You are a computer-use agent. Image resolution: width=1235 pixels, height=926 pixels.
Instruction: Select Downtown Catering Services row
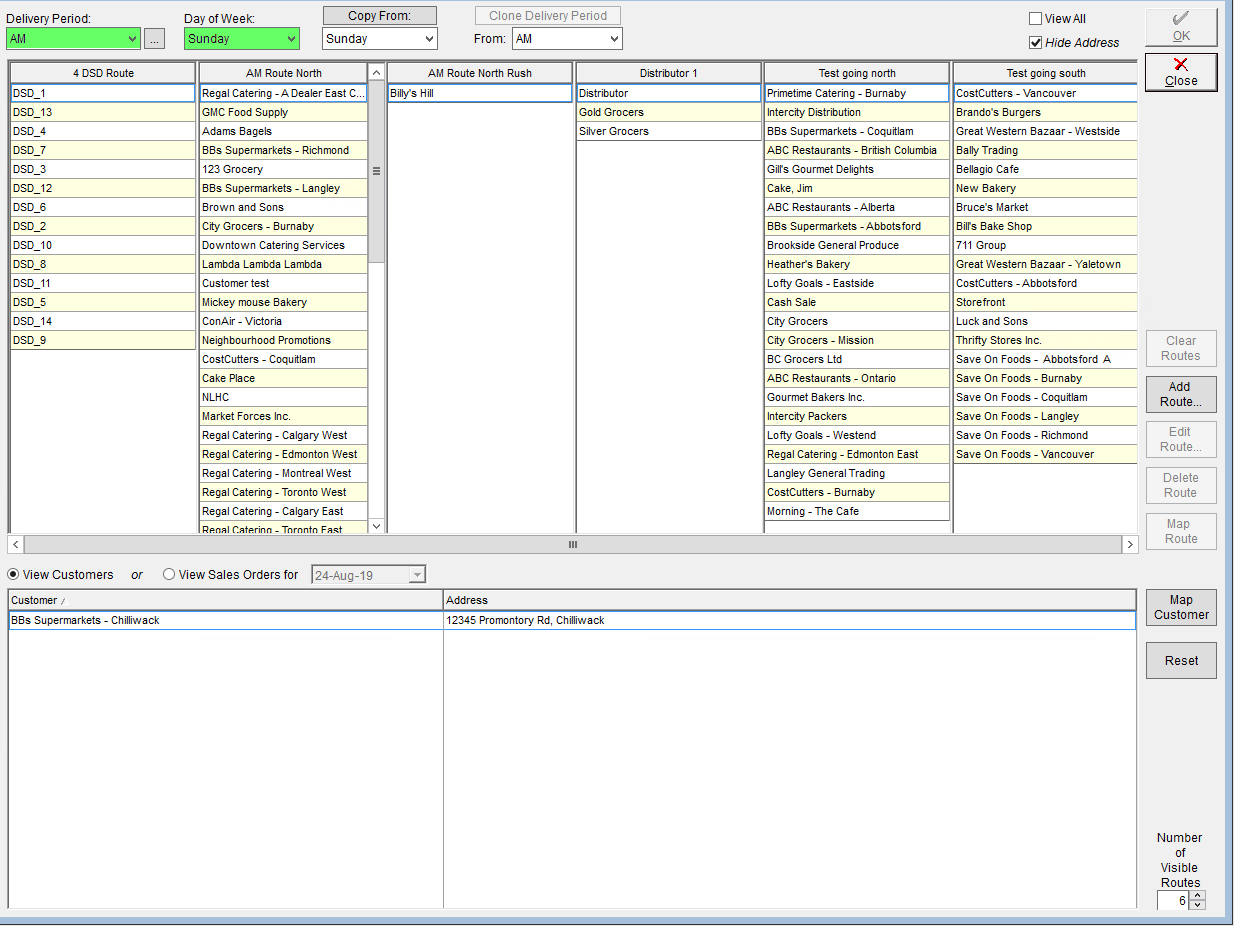[x=284, y=245]
